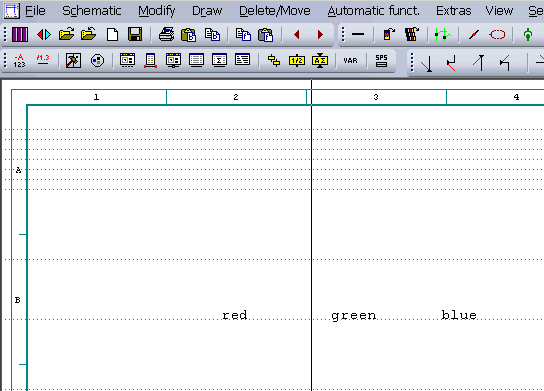
Task: Select the left-corner wire routing tool
Action: (451, 63)
